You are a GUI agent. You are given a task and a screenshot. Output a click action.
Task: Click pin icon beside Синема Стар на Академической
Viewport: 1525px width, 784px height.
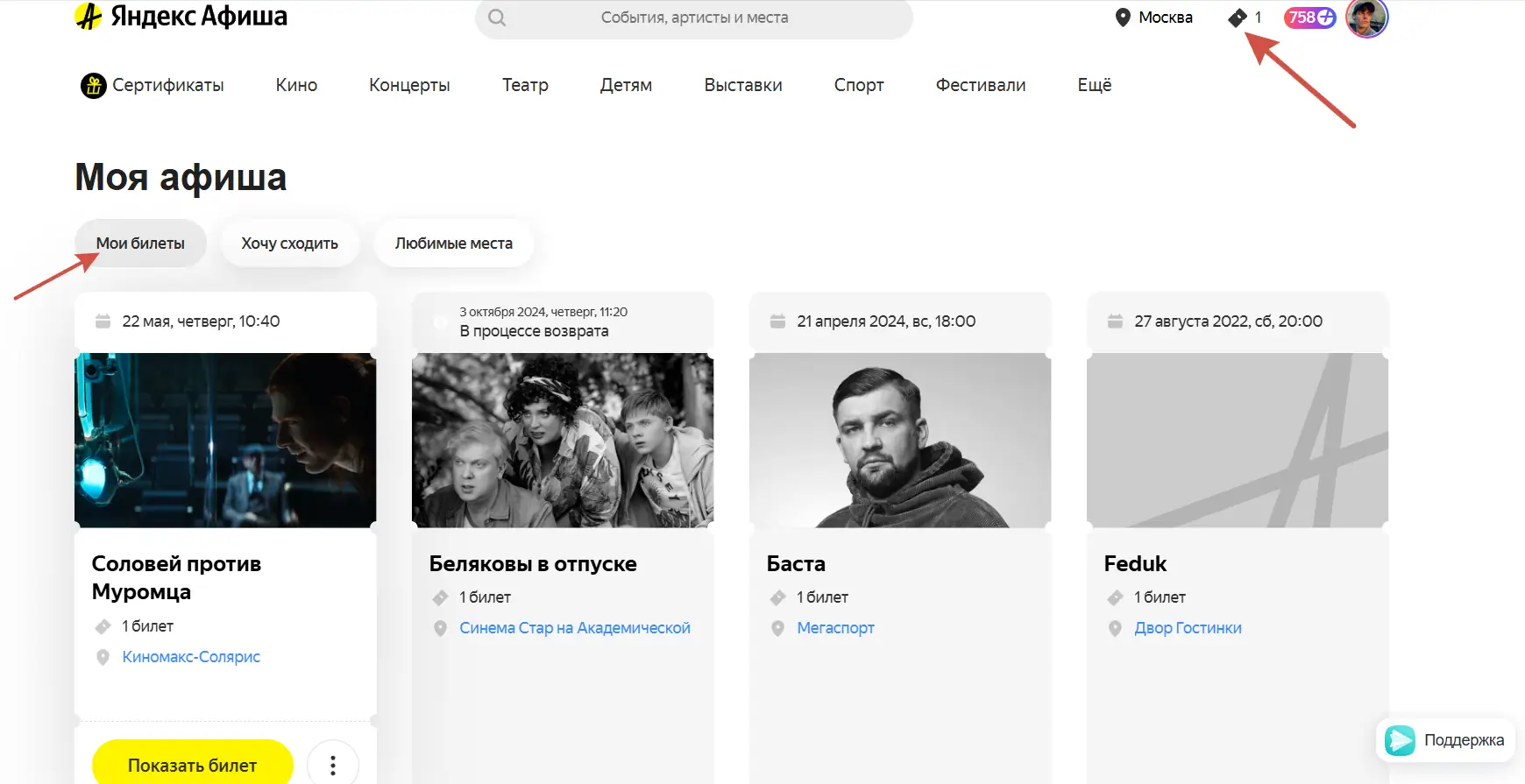[x=440, y=628]
